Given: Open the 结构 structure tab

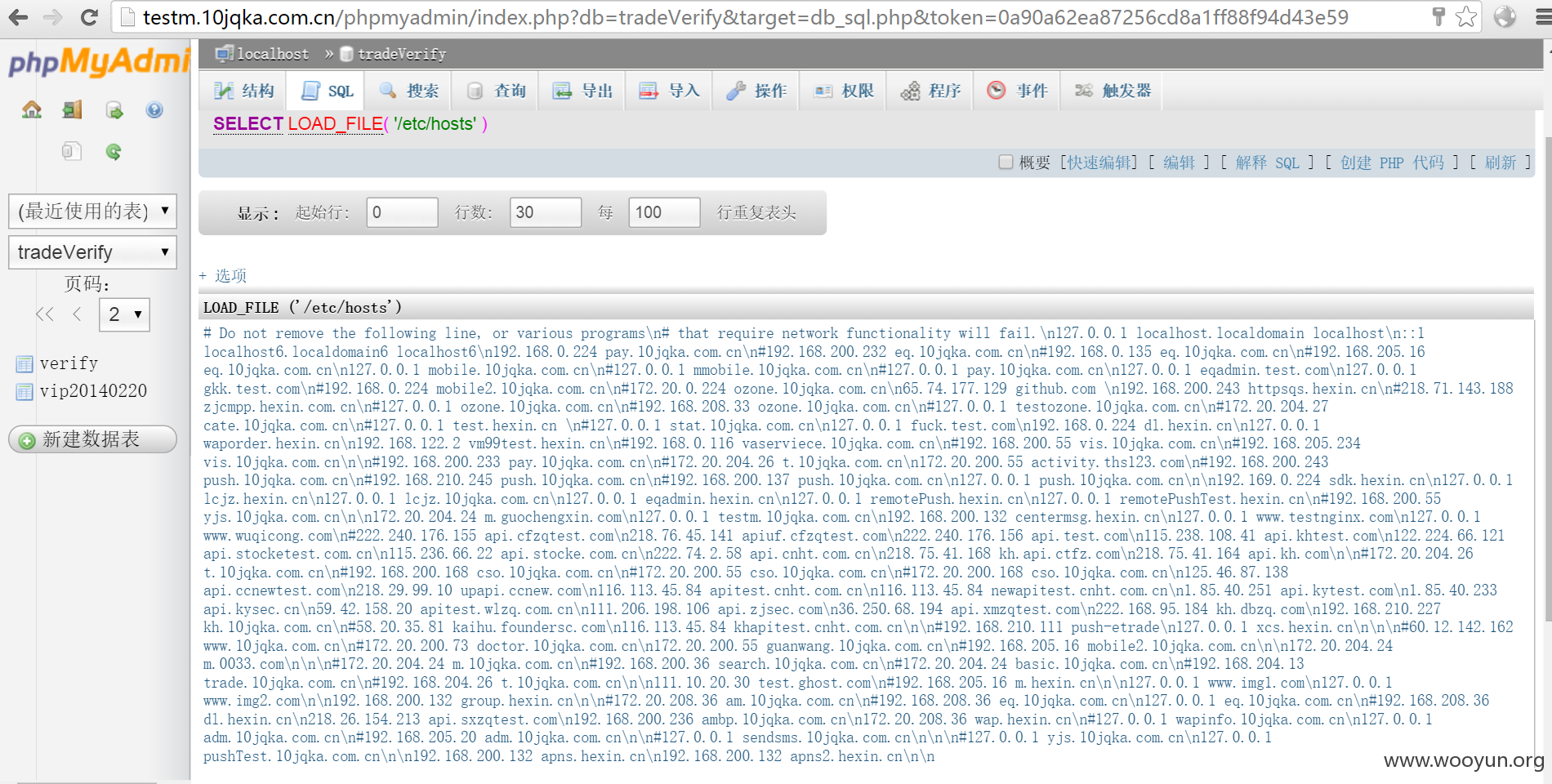Looking at the screenshot, I should point(243,91).
